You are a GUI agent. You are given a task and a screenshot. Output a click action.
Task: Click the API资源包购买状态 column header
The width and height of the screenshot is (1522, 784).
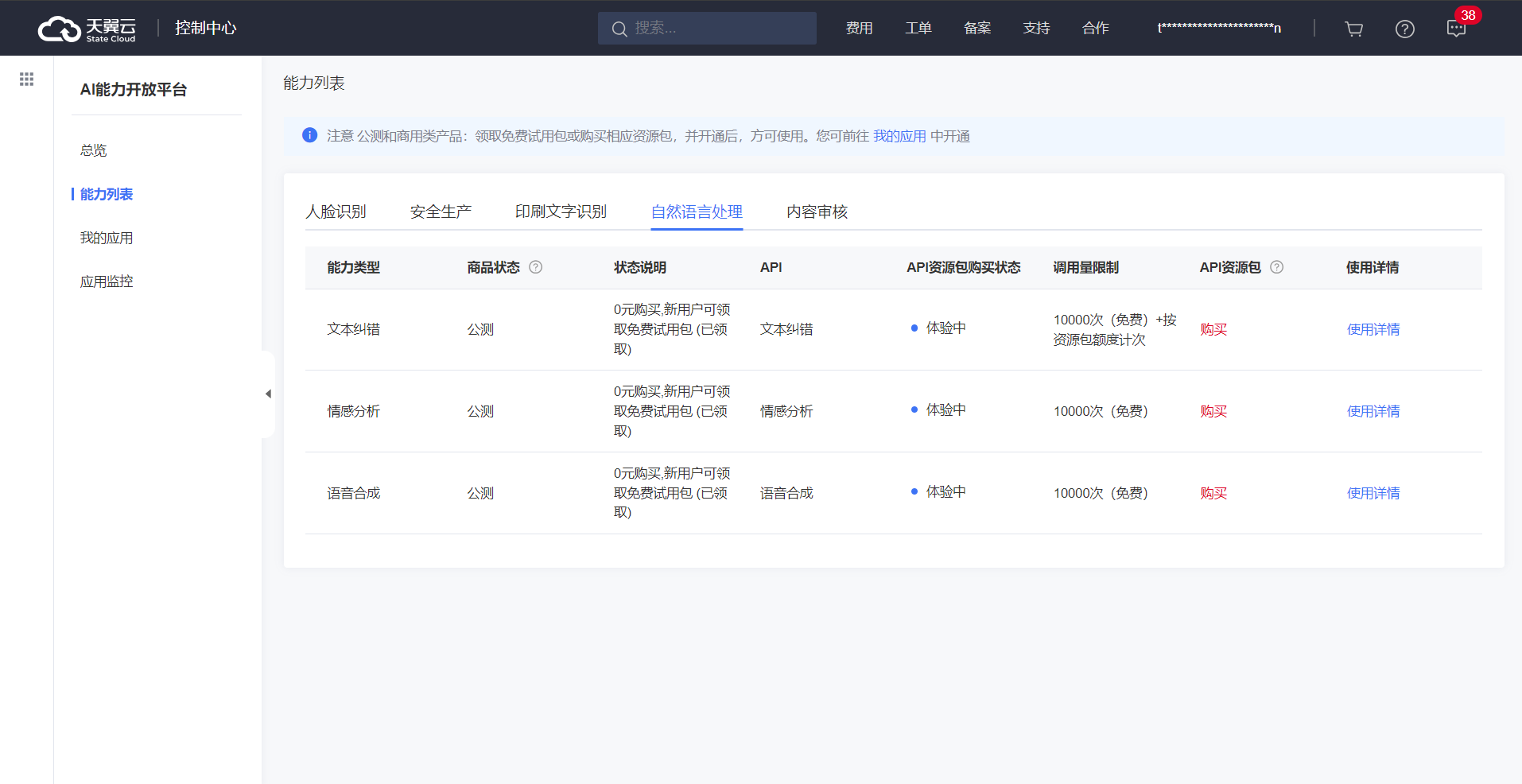(x=963, y=267)
